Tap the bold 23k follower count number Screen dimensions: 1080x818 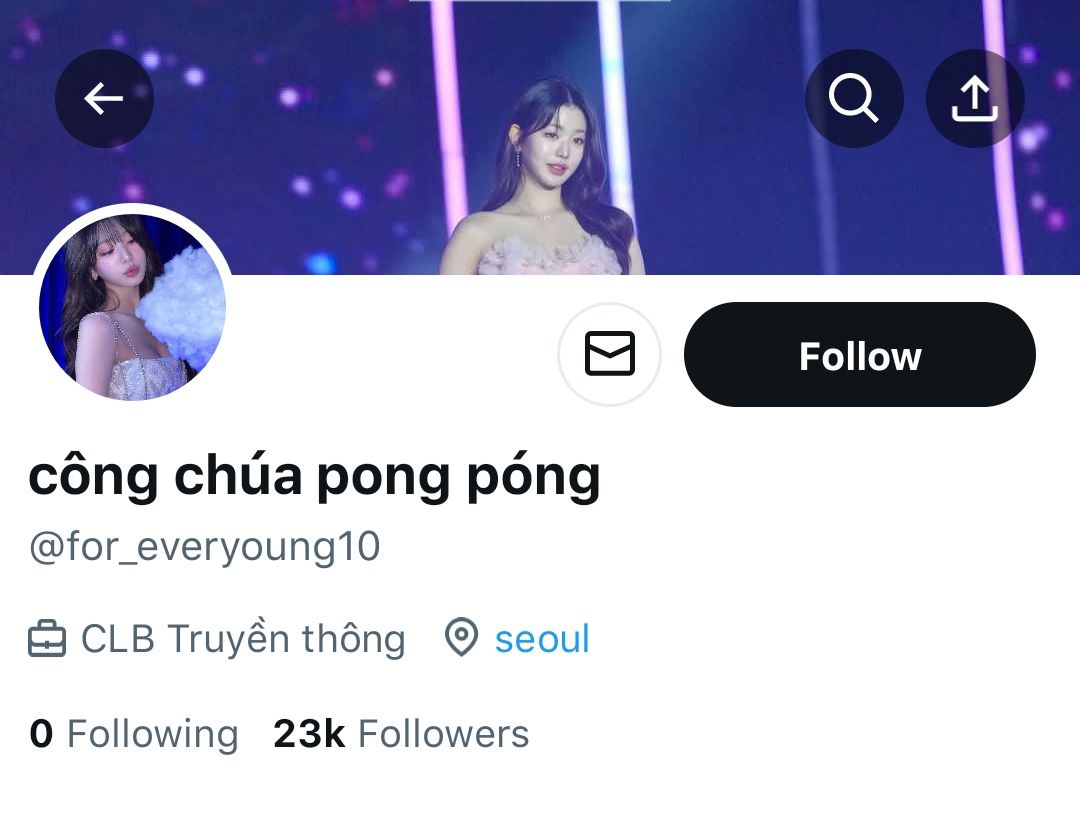point(309,733)
